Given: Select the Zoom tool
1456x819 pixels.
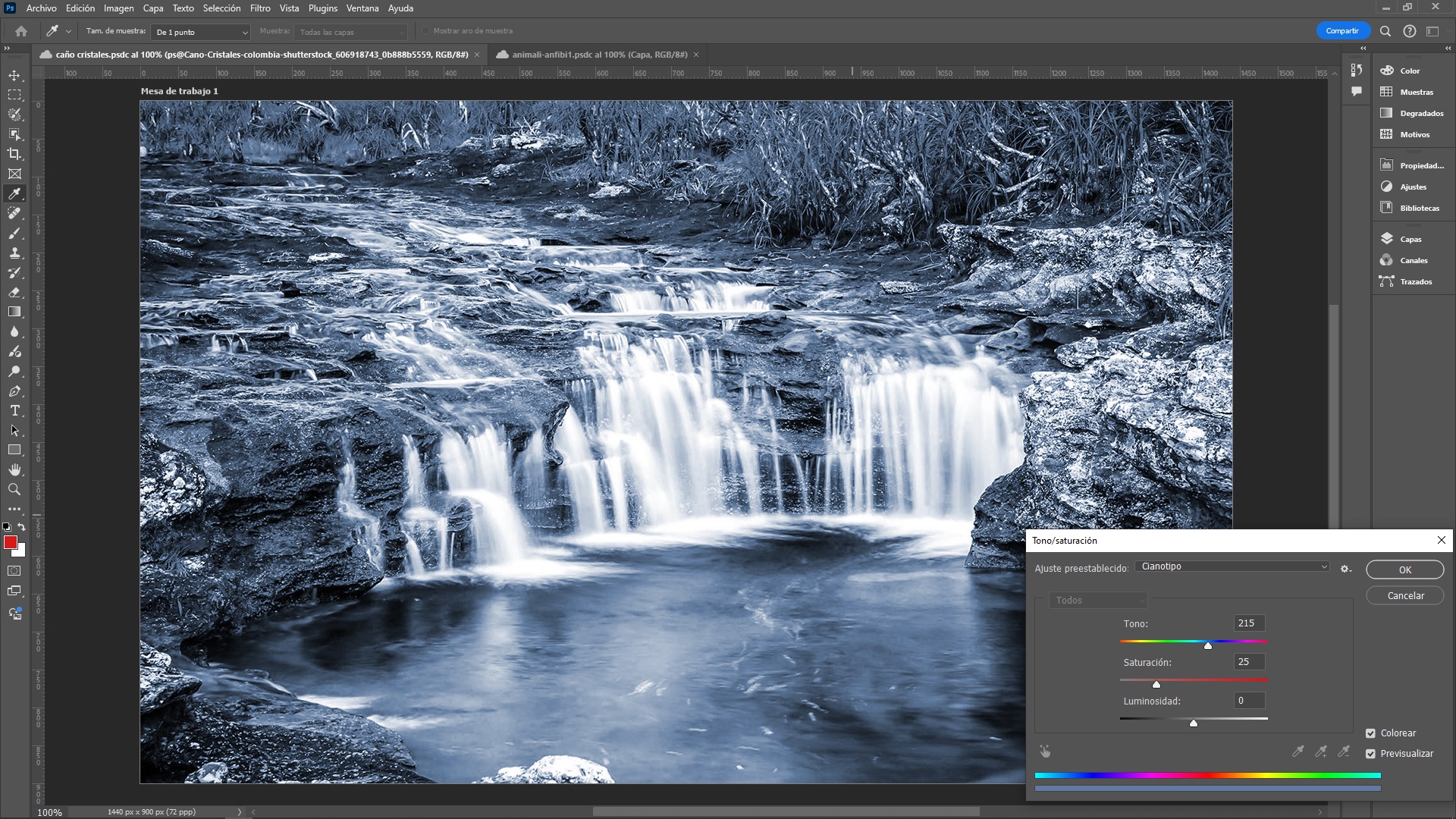Looking at the screenshot, I should (14, 490).
